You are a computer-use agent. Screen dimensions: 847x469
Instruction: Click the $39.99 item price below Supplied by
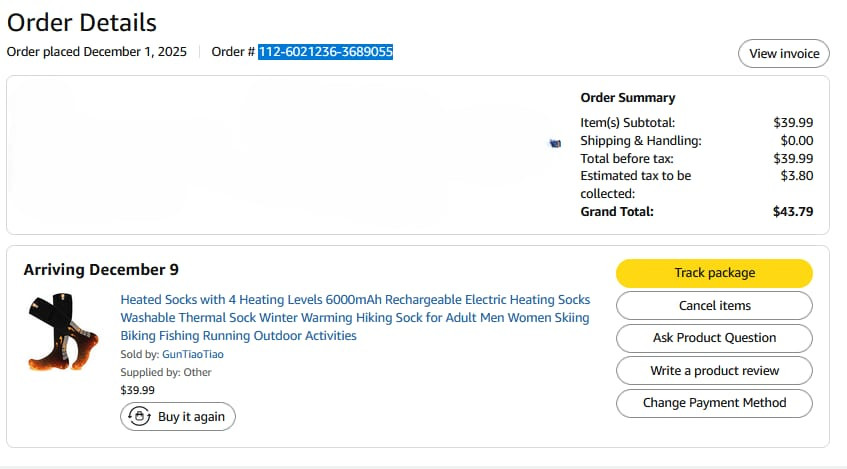[137, 390]
